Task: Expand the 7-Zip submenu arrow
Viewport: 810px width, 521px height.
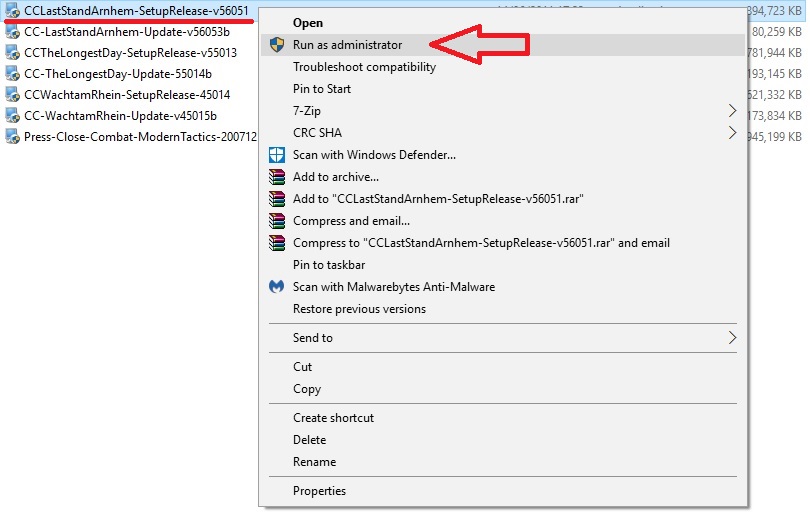Action: [732, 110]
